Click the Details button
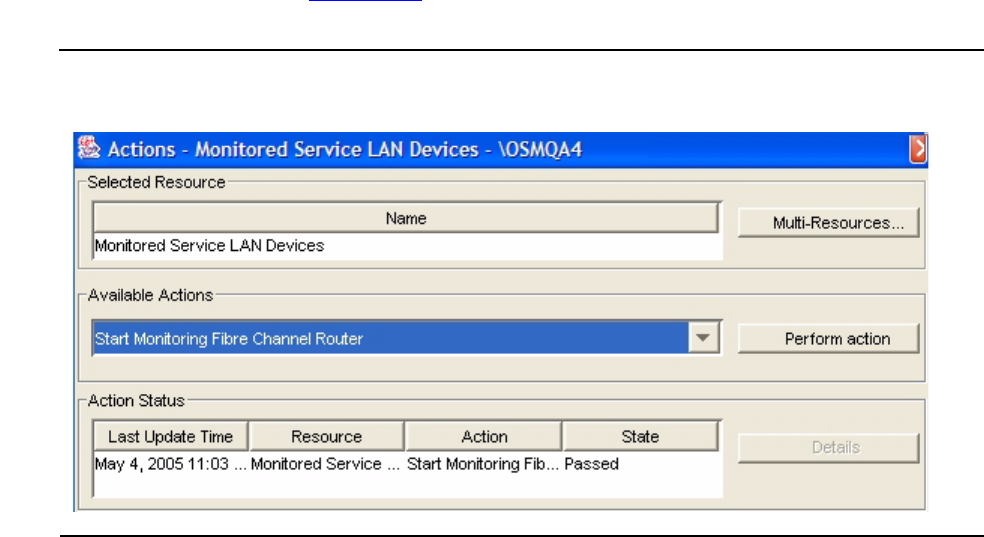Image resolution: width=984 pixels, height=537 pixels. click(x=828, y=448)
